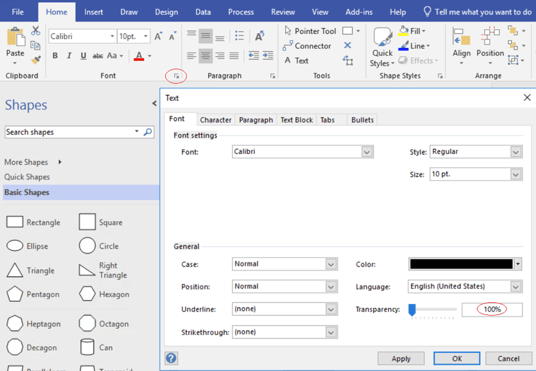Open the Bullets tab in Text dialog
The width and height of the screenshot is (536, 371).
[362, 120]
